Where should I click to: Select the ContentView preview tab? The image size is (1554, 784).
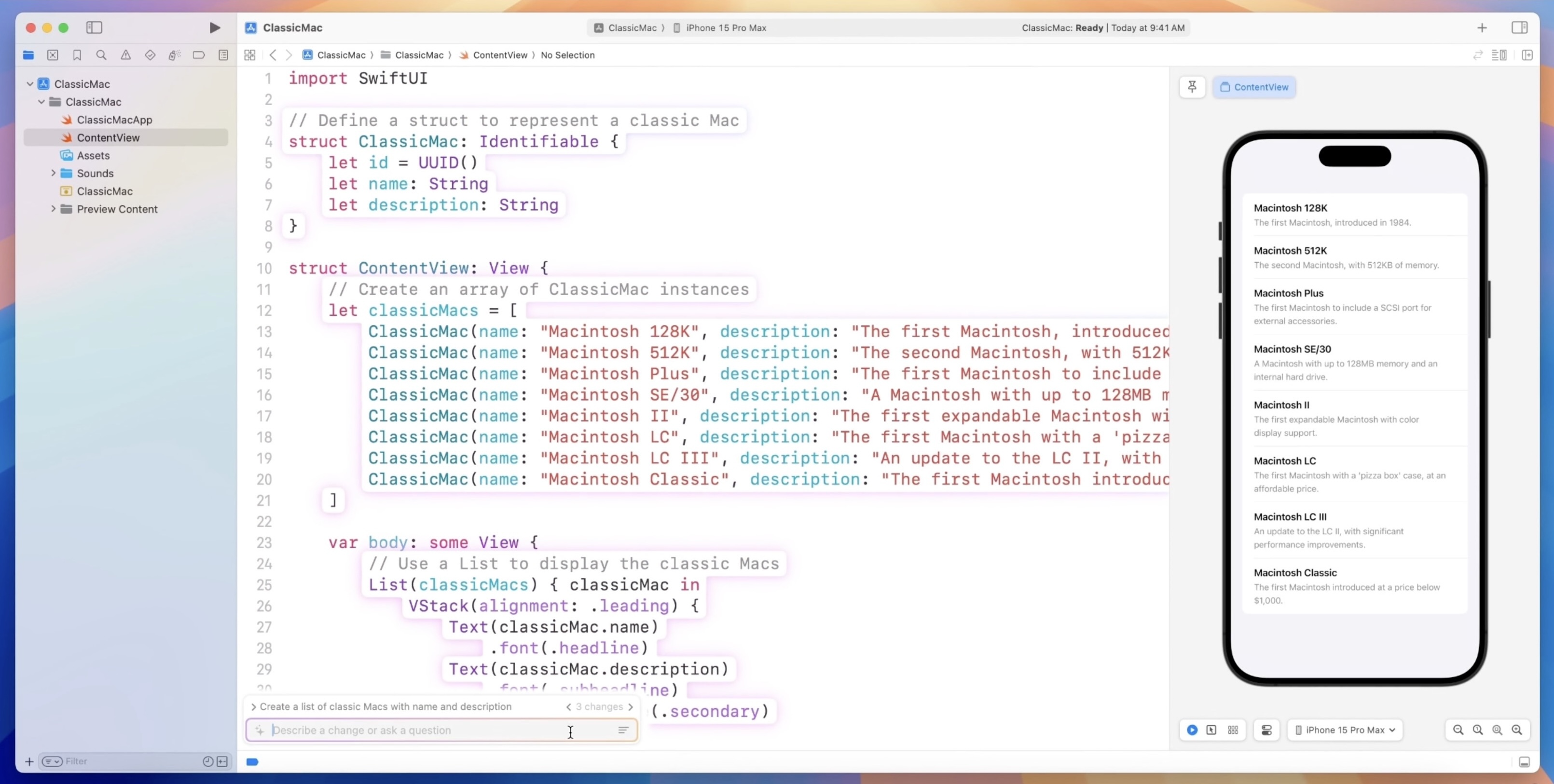pos(1254,87)
